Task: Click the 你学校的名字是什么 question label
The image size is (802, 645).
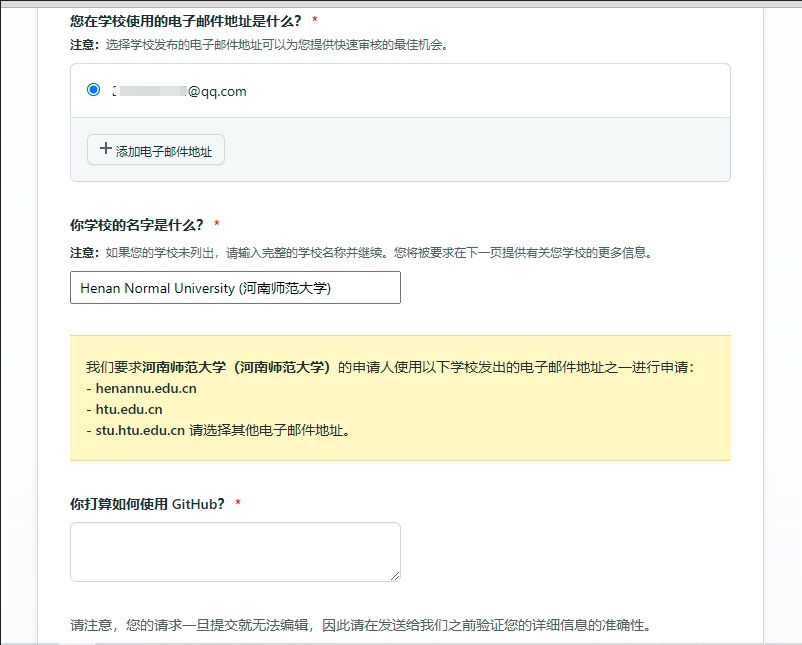Action: [137, 224]
